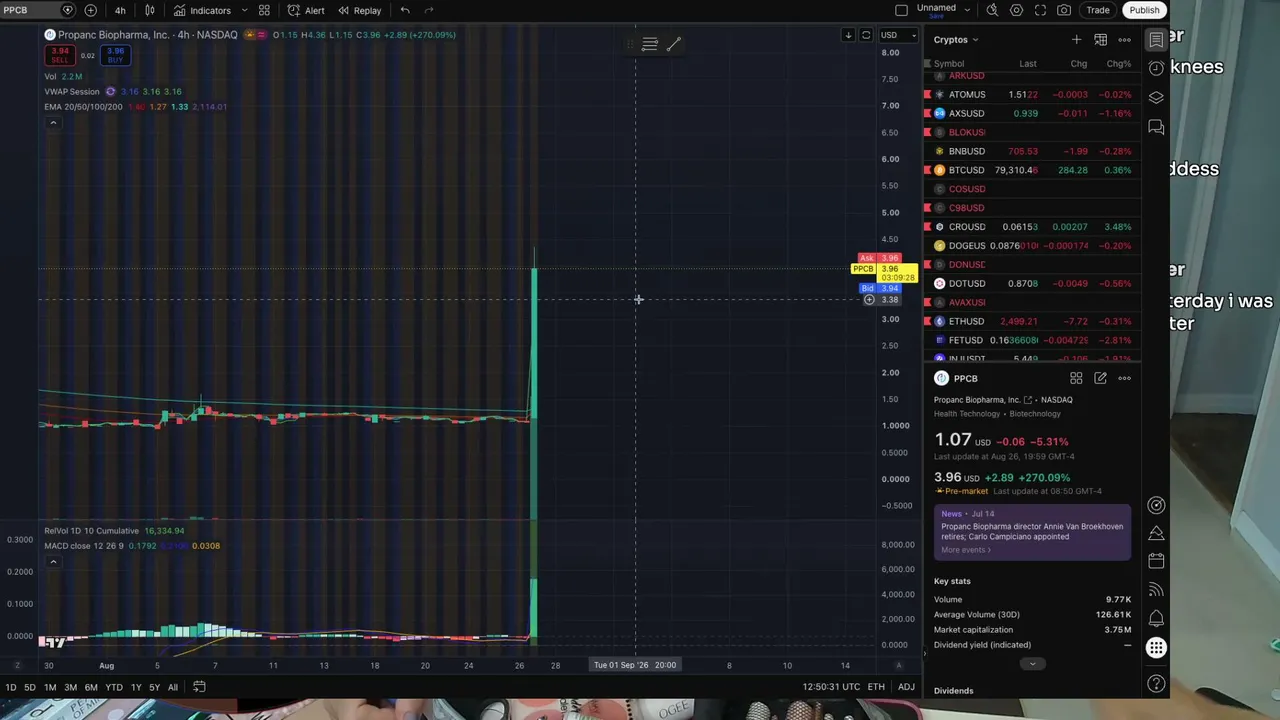The height and width of the screenshot is (720, 1280).
Task: Open the apps grid button in sidebar
Action: click(1156, 648)
